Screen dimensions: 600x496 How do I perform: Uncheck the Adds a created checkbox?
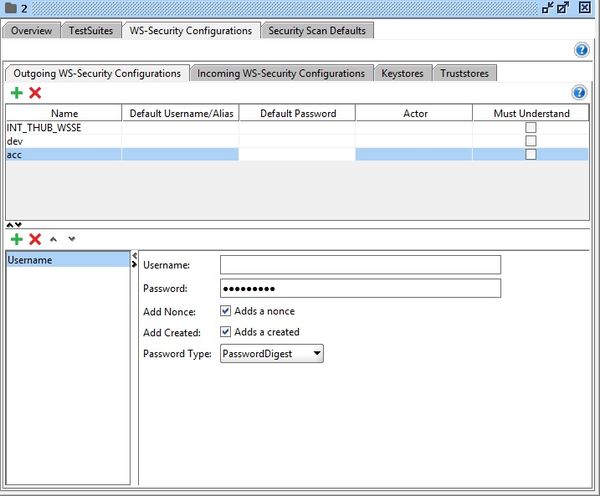click(x=226, y=332)
